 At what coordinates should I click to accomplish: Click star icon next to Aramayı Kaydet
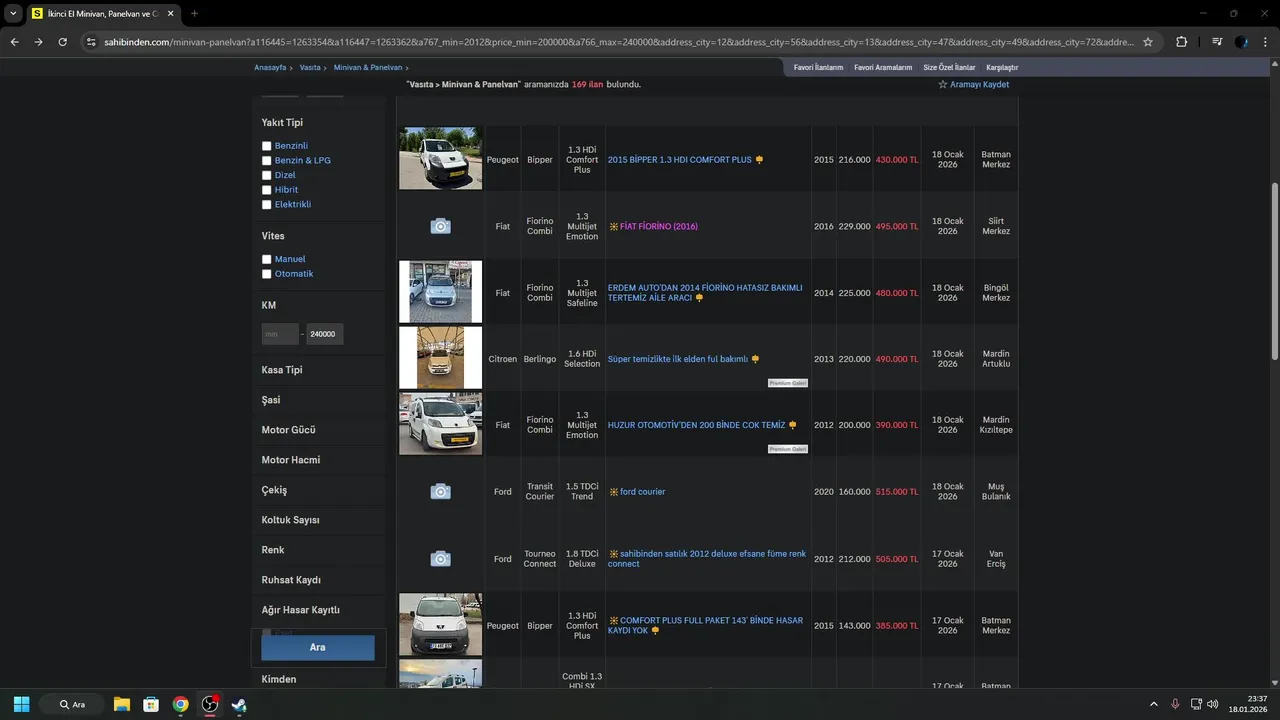point(942,85)
